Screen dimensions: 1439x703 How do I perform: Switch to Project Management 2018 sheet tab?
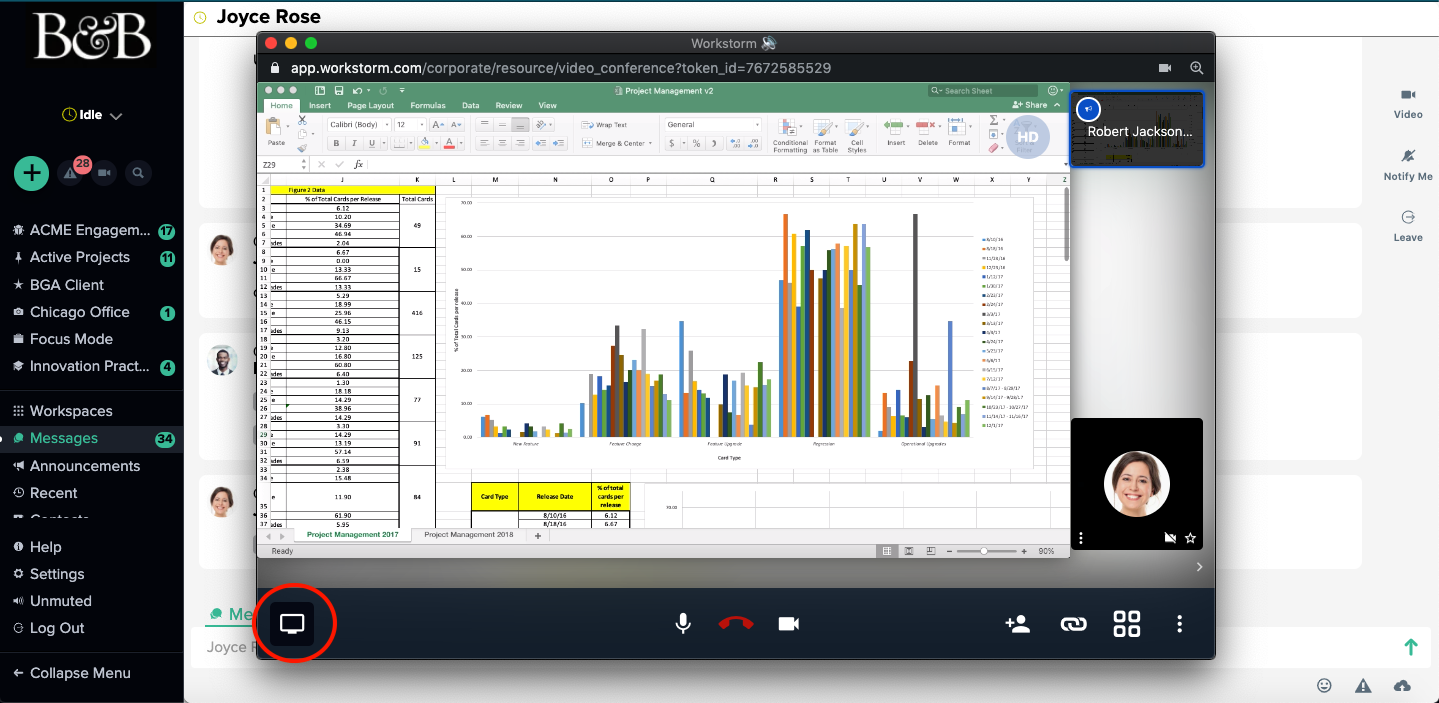[x=469, y=535]
